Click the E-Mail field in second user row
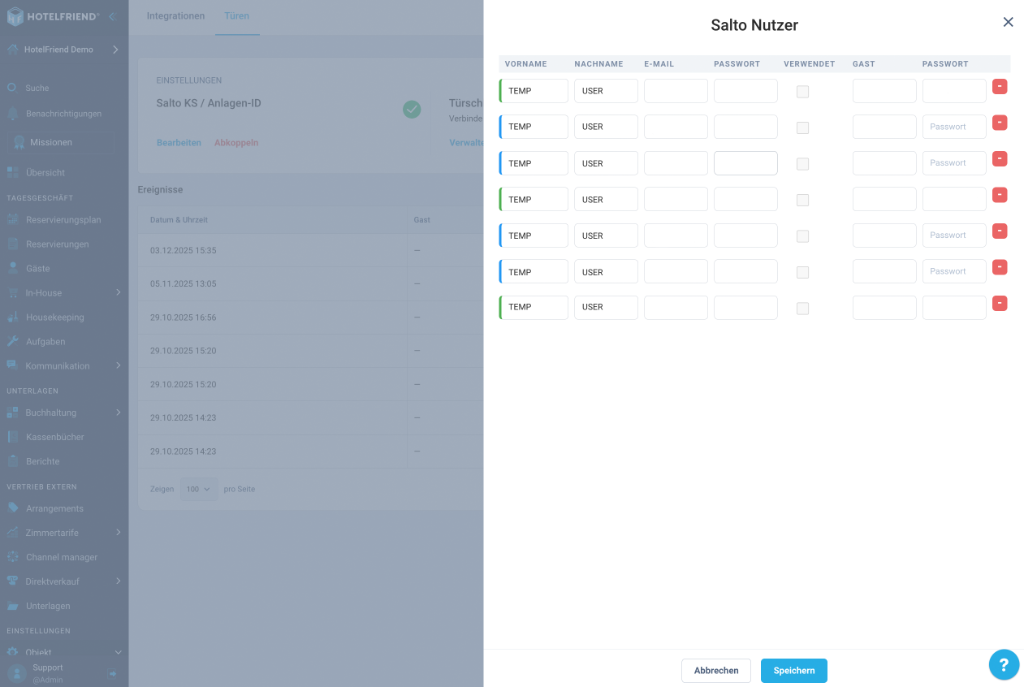 tap(676, 127)
